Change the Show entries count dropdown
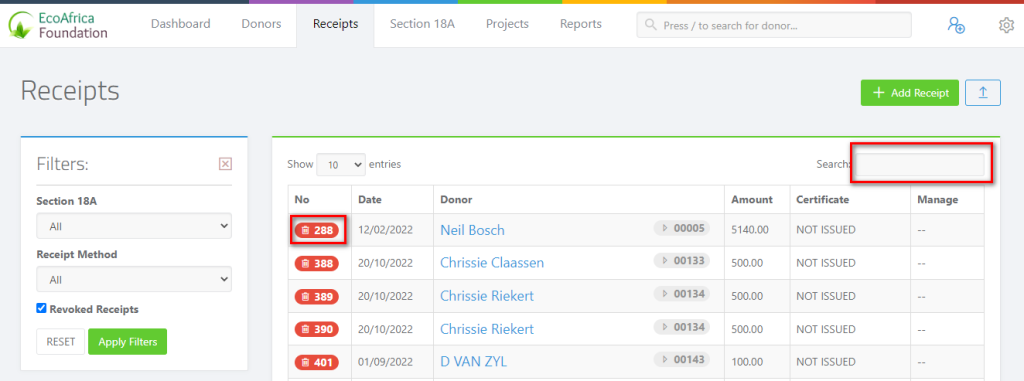 341,165
